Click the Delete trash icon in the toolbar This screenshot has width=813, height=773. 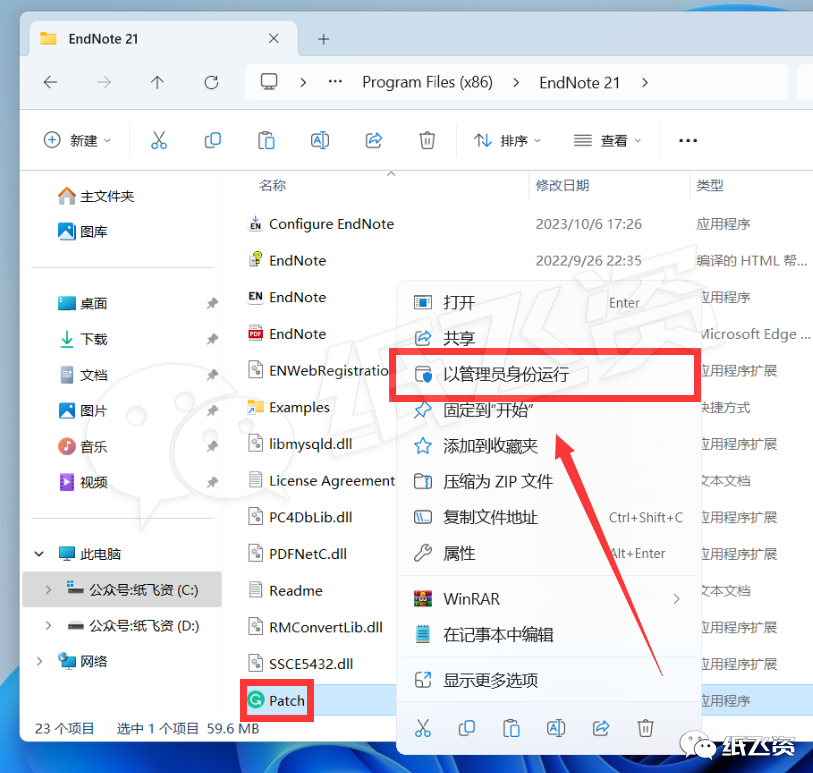click(427, 140)
